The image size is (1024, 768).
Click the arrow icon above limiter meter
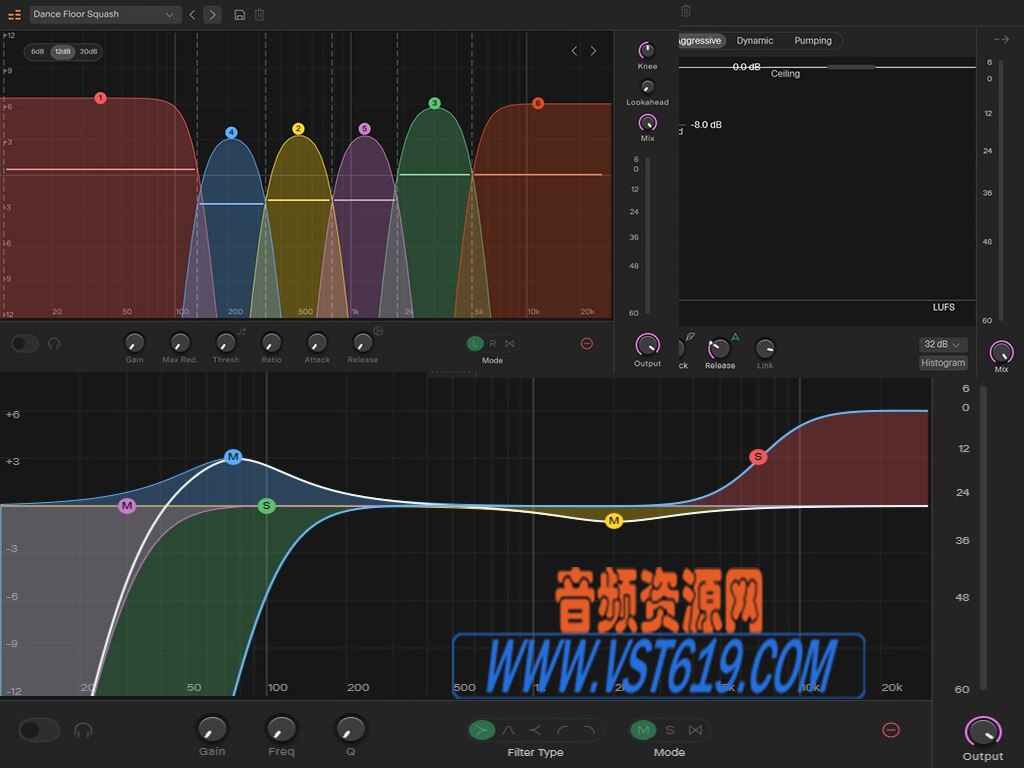click(x=1001, y=40)
